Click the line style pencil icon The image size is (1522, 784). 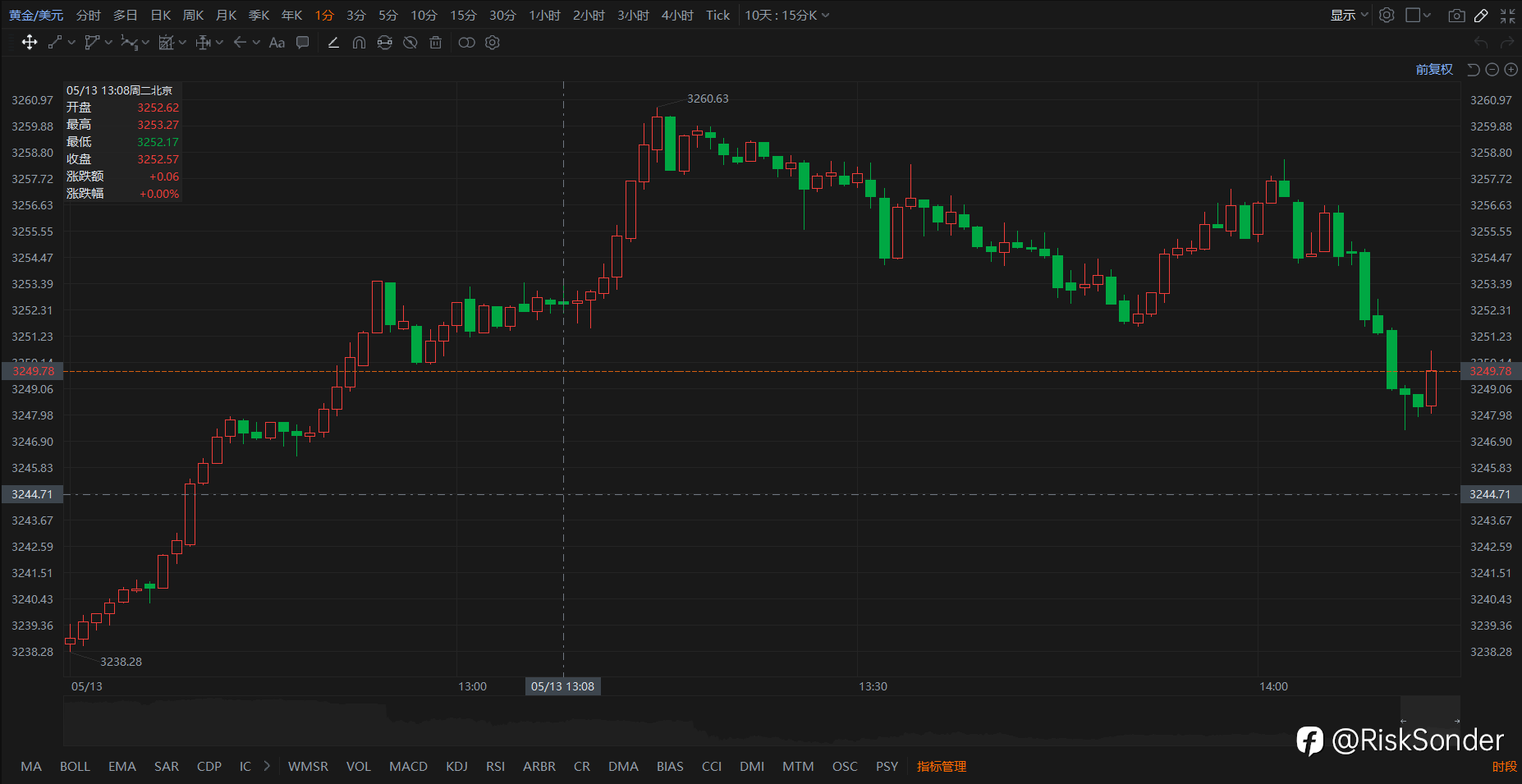pos(333,43)
